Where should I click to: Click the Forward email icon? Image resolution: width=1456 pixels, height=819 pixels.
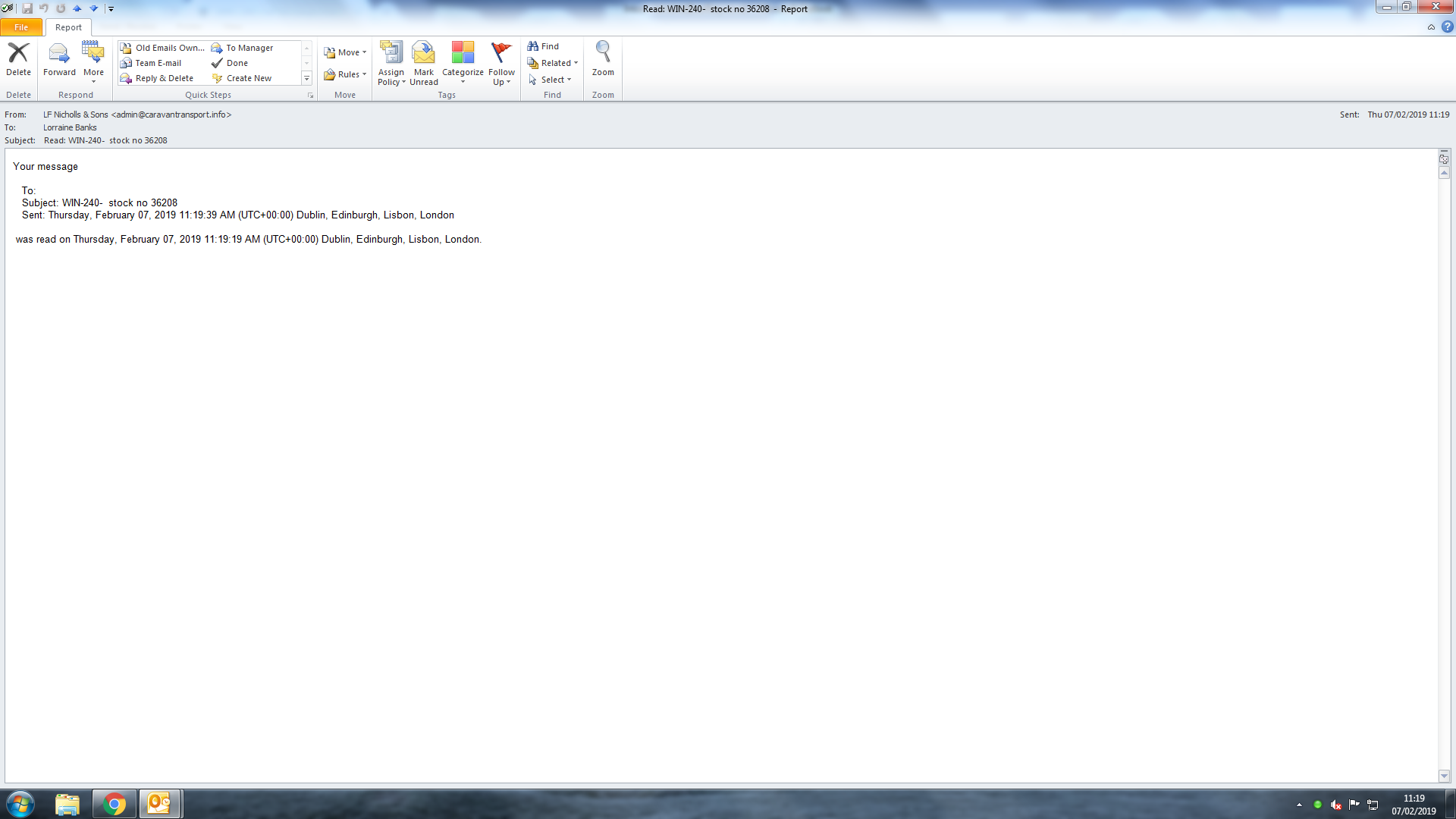click(59, 54)
